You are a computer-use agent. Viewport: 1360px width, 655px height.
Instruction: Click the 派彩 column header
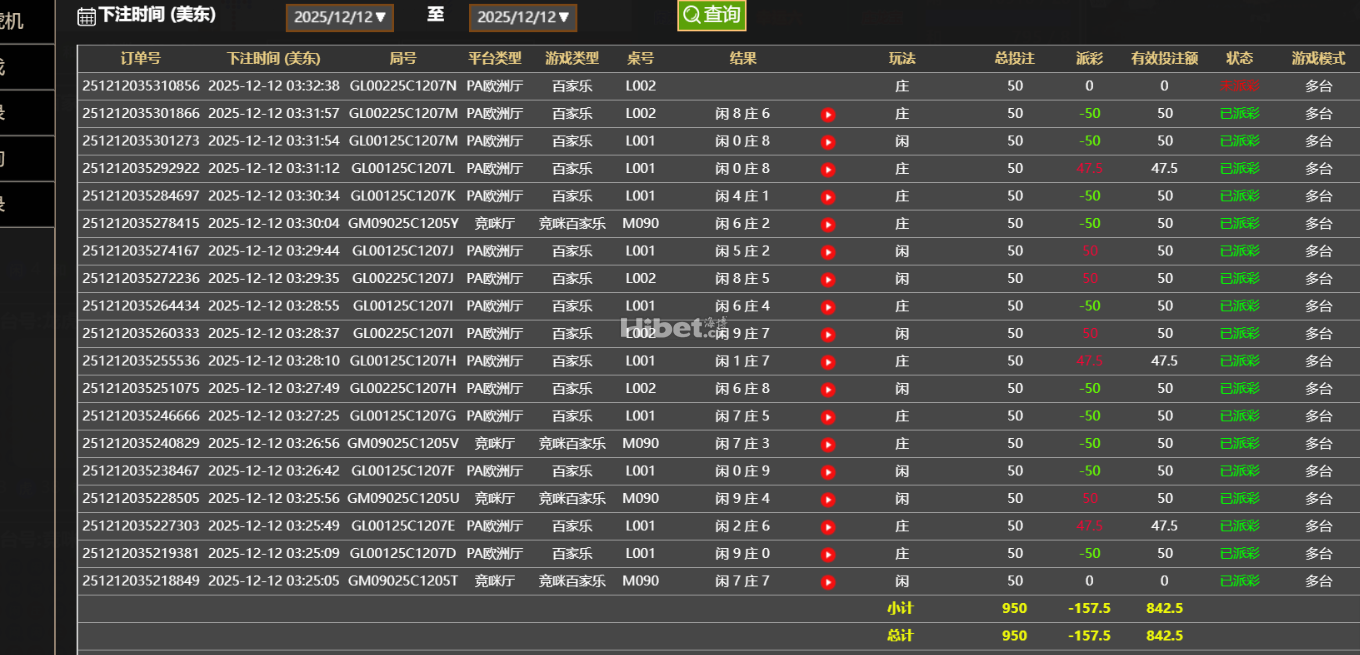click(x=1089, y=59)
